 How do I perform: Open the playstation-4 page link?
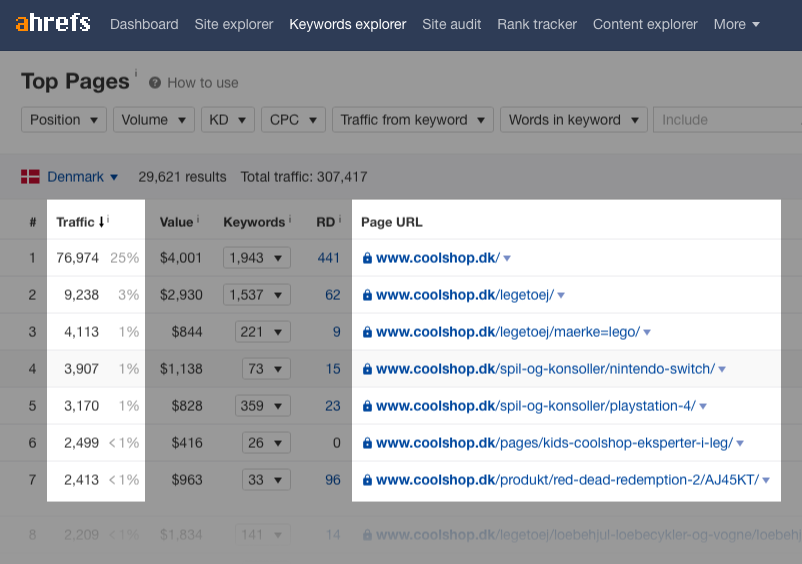[536, 406]
